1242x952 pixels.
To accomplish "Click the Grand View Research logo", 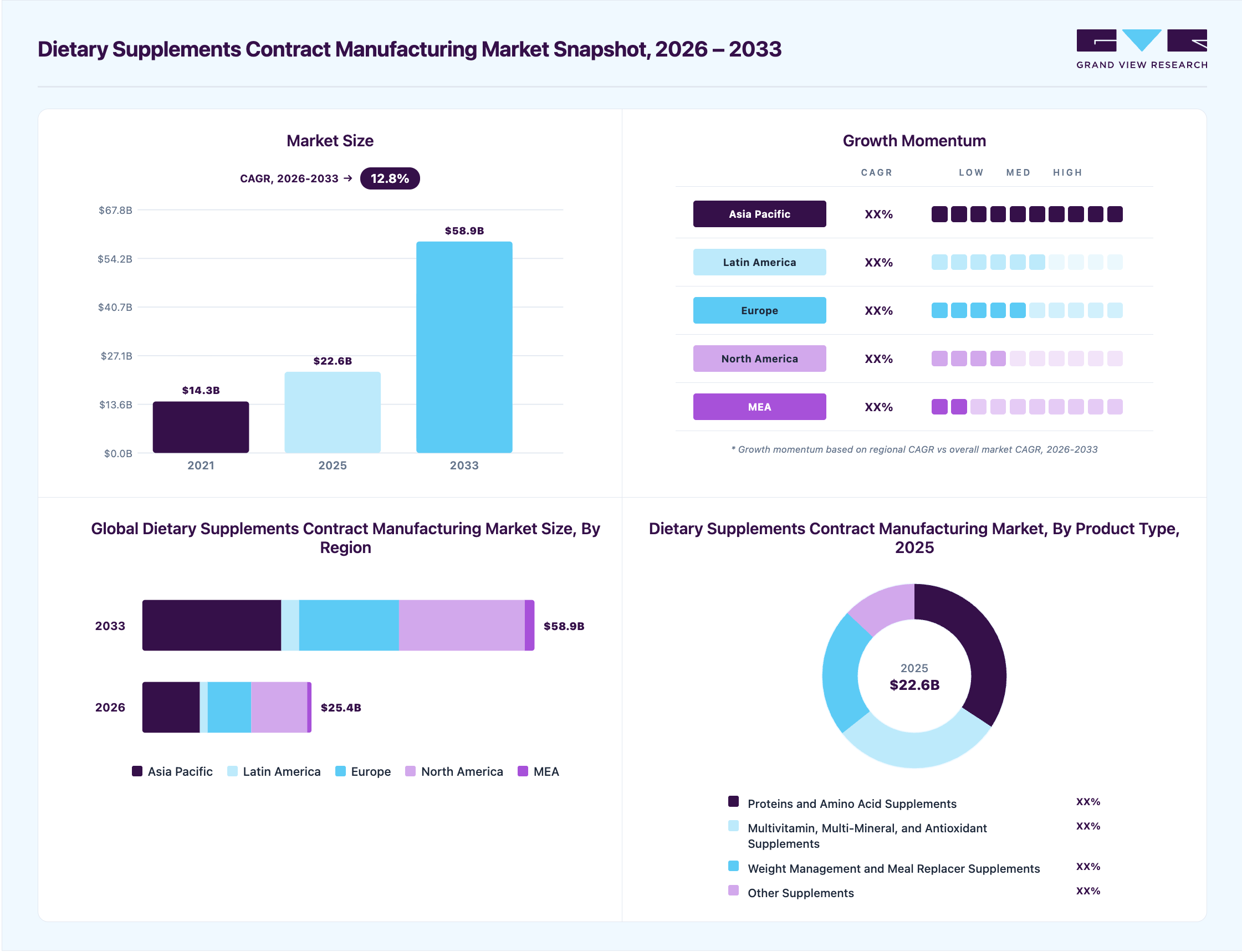I will [x=1141, y=49].
